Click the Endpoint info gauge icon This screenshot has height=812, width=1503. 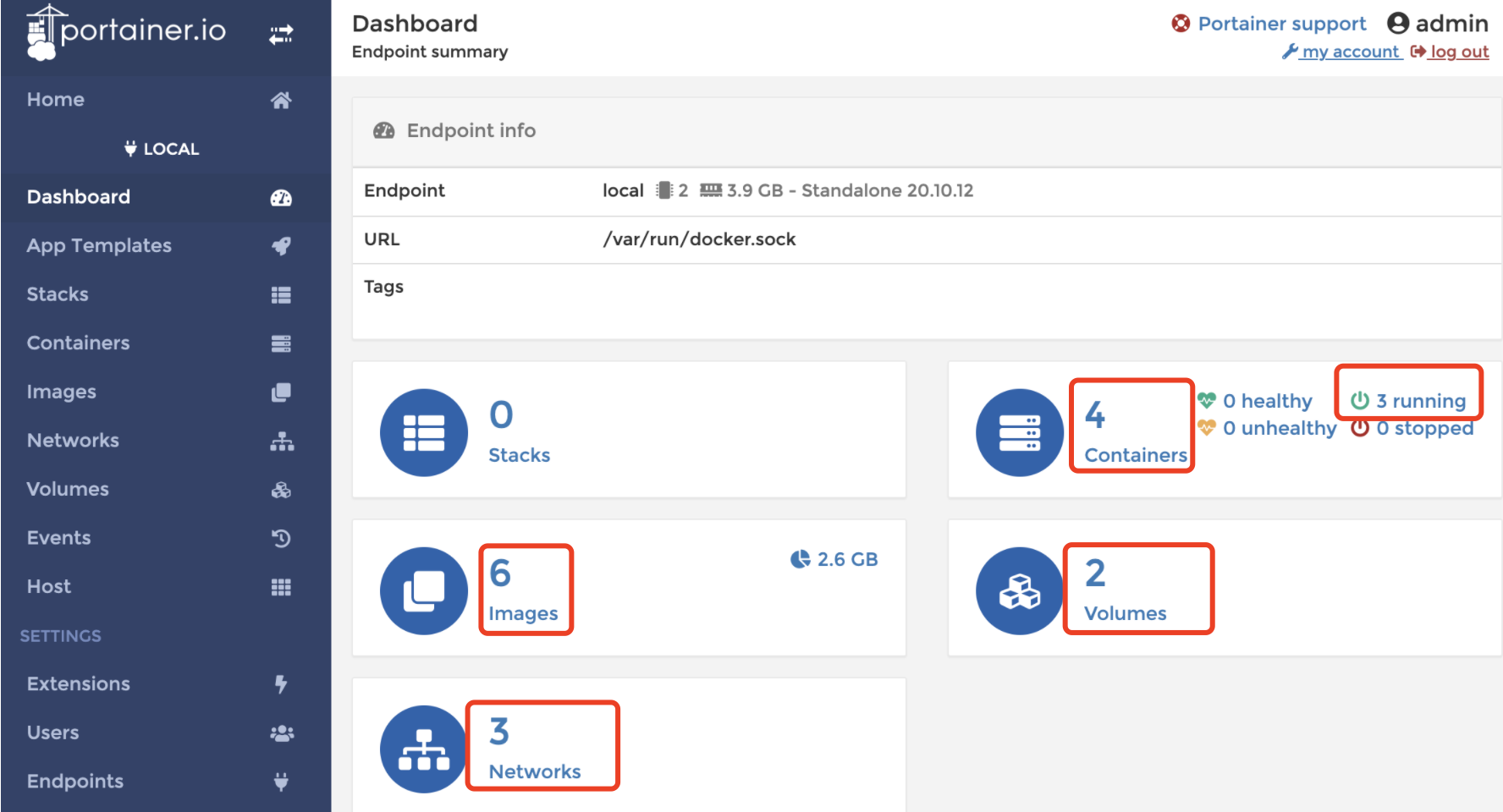click(x=384, y=130)
